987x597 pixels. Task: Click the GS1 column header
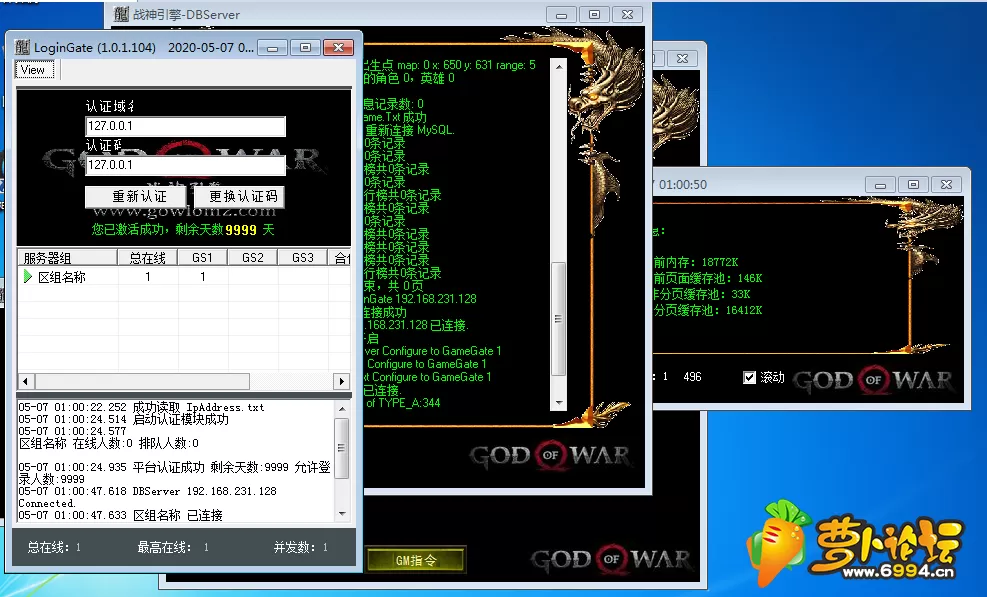click(x=203, y=258)
